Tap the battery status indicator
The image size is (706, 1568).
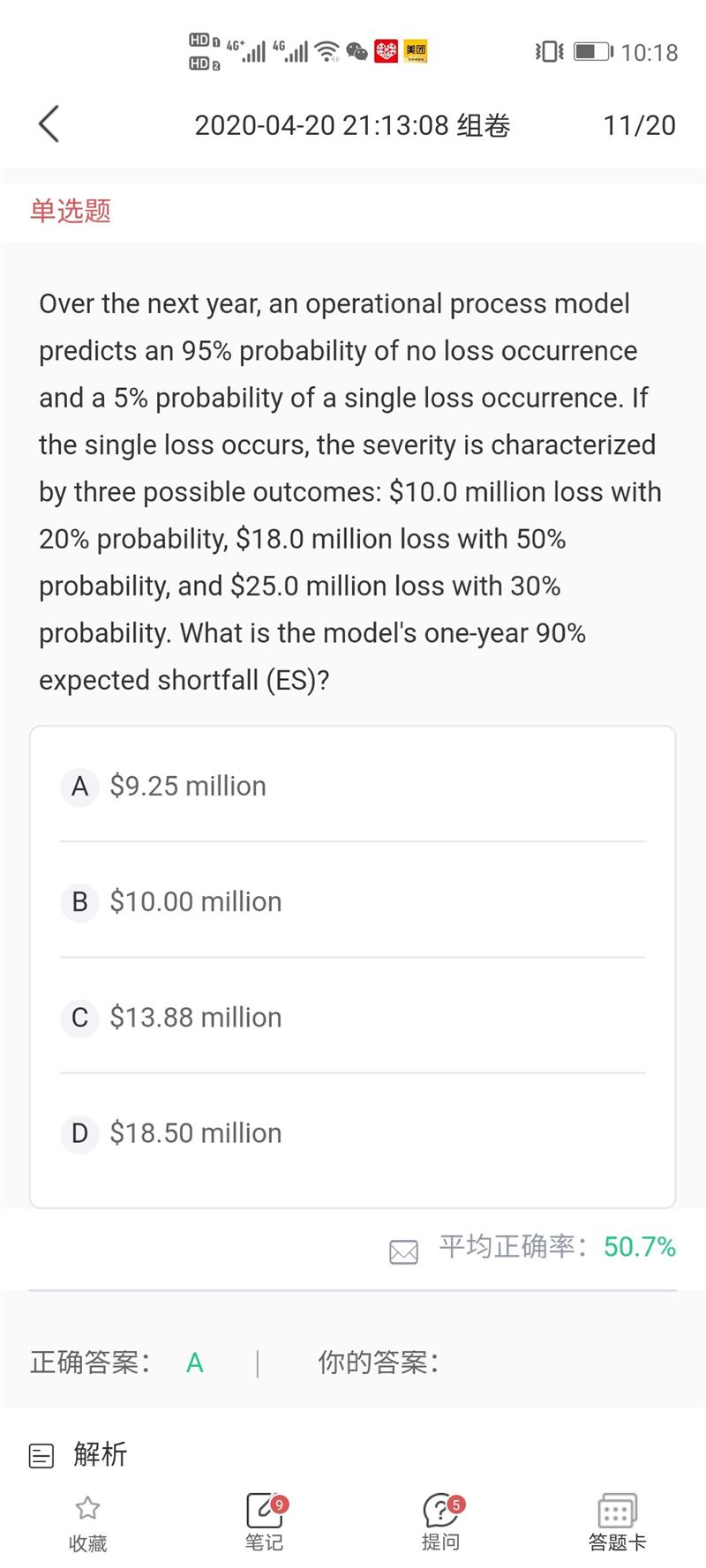[x=592, y=52]
